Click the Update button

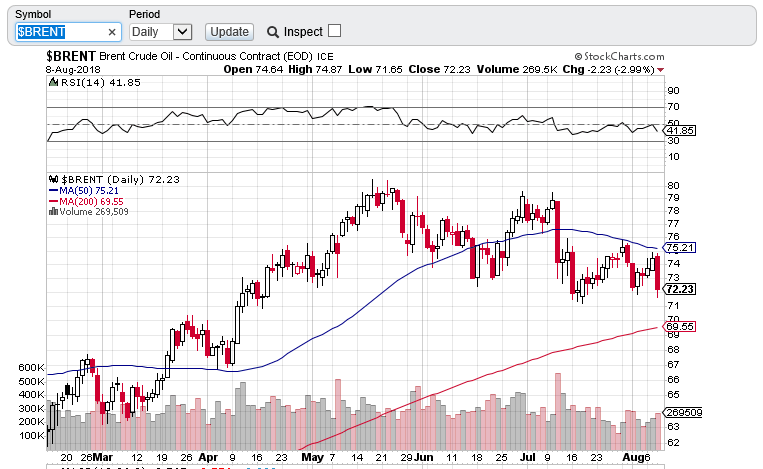tap(229, 32)
